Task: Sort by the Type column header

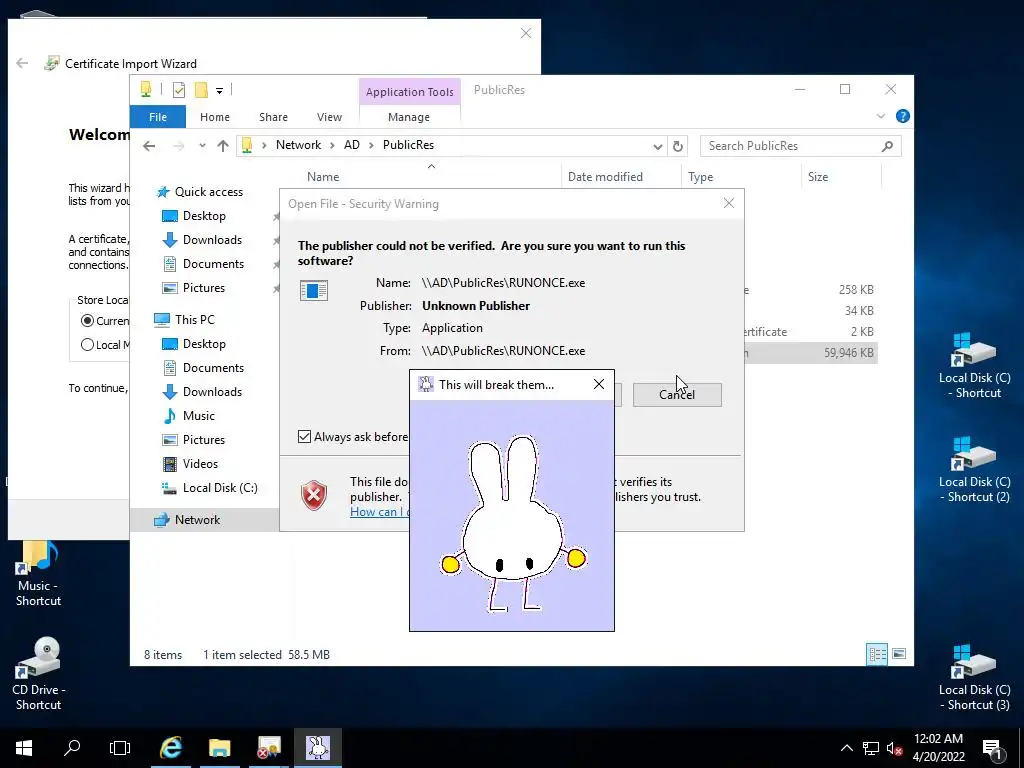Action: pos(741,176)
